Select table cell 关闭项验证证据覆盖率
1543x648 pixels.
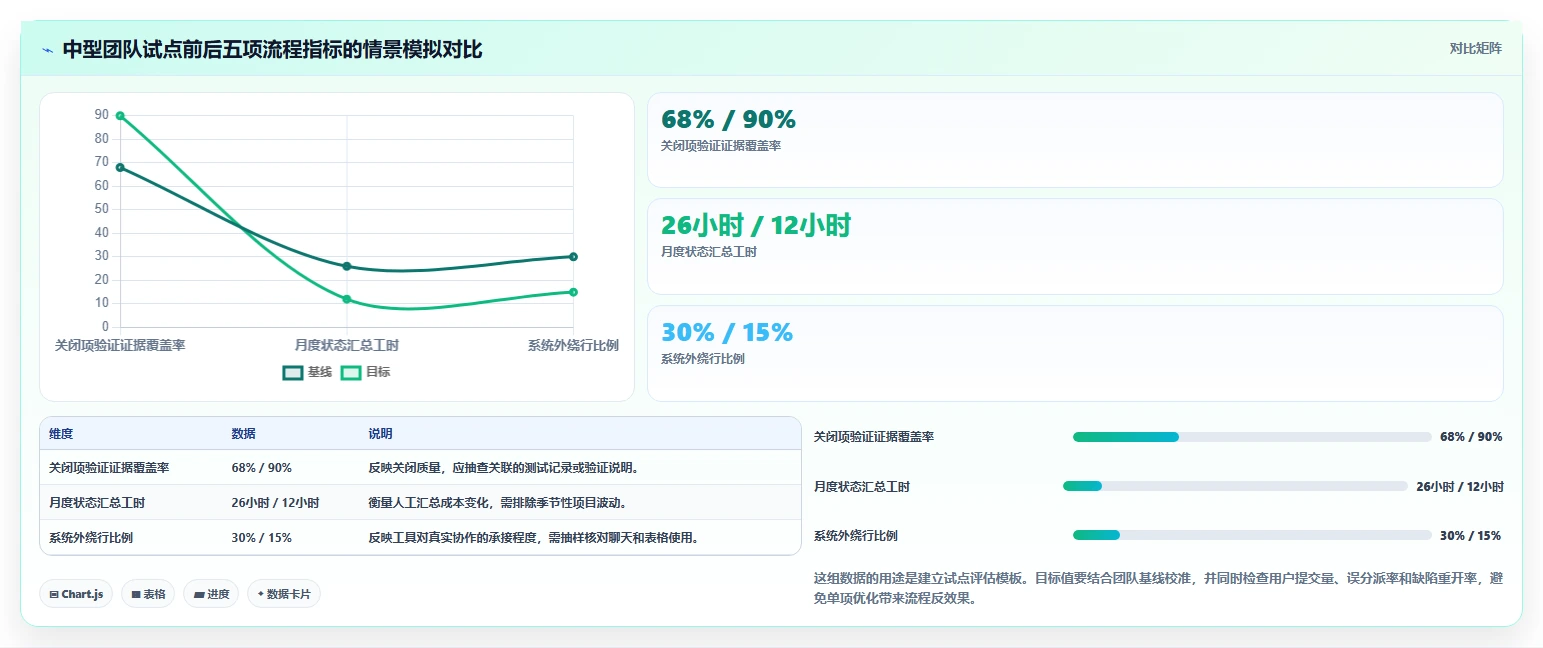pos(109,468)
